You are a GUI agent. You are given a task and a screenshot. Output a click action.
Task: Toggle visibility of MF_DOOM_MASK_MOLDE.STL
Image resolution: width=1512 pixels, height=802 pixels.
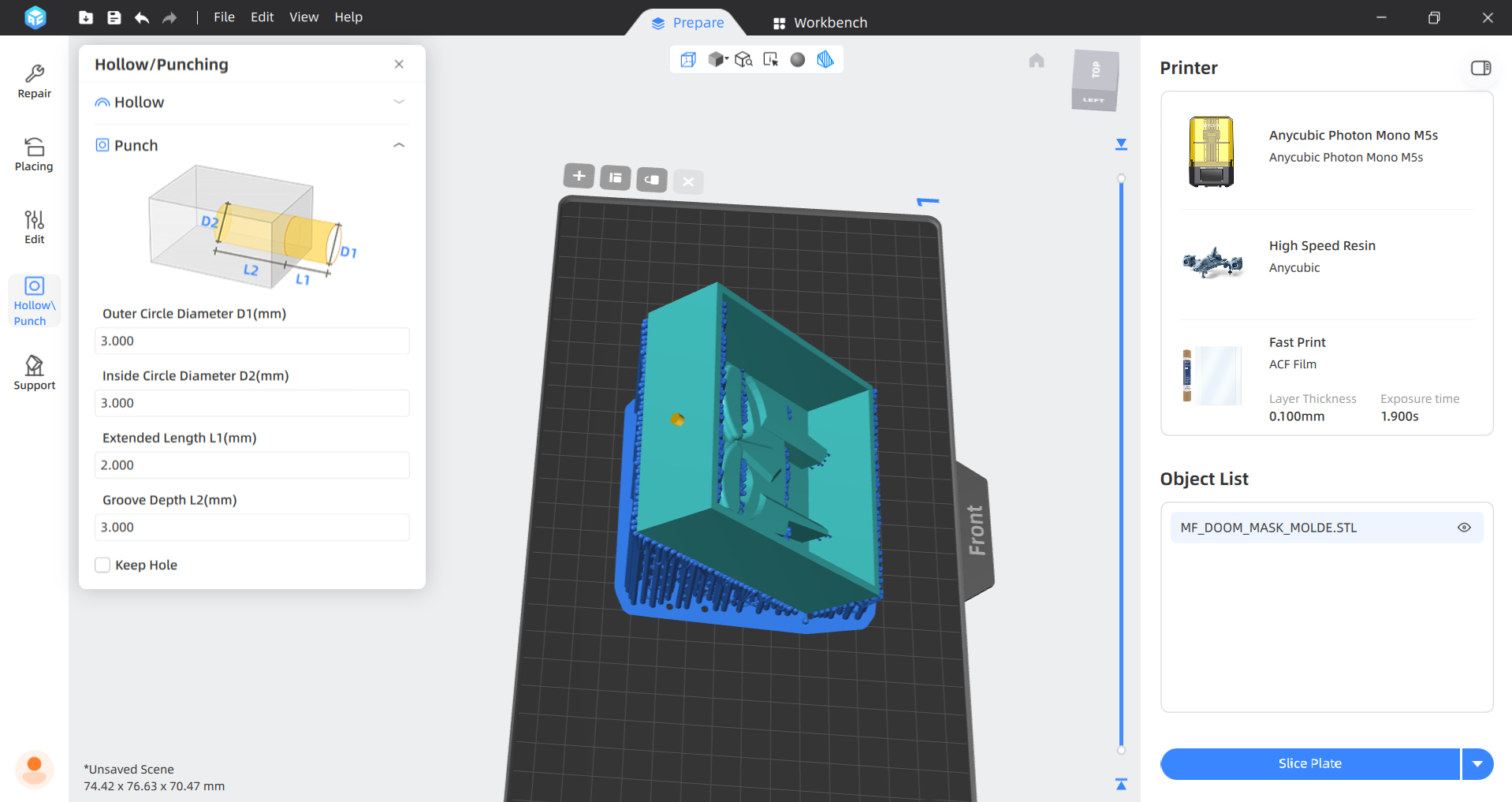(x=1464, y=528)
